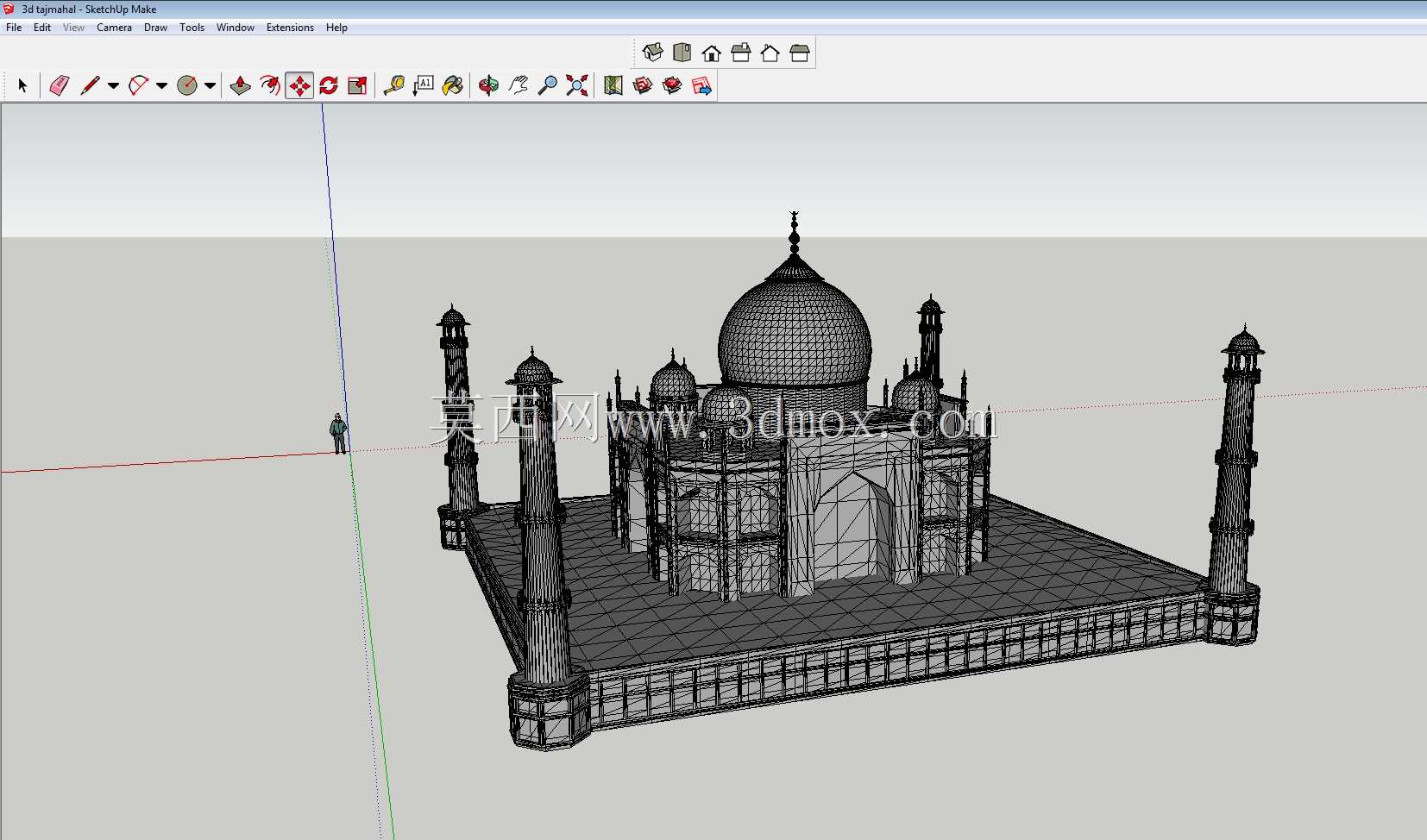
Task: Activate the Orbit camera tool
Action: click(489, 85)
